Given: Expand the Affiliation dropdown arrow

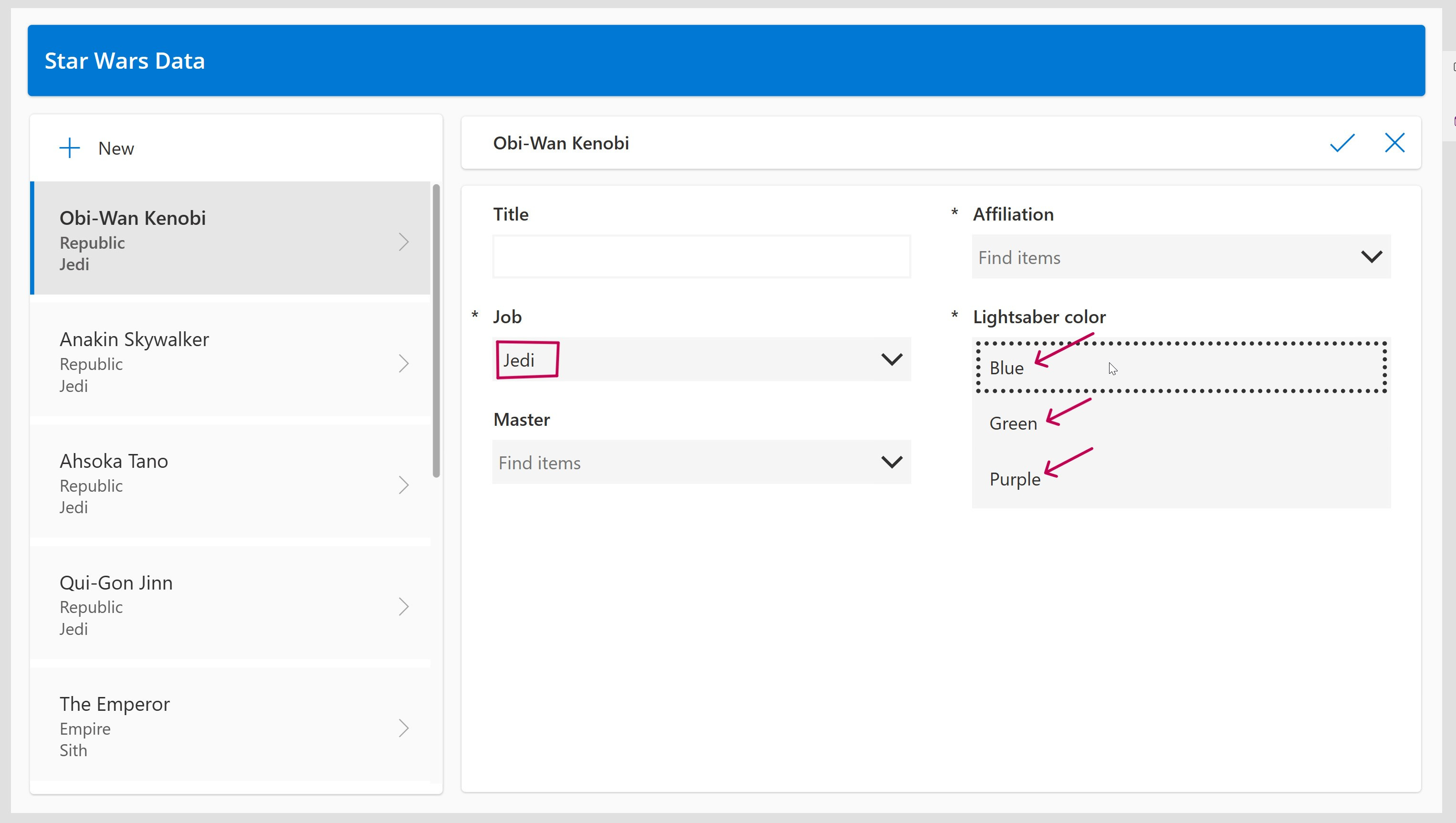Looking at the screenshot, I should (x=1371, y=257).
